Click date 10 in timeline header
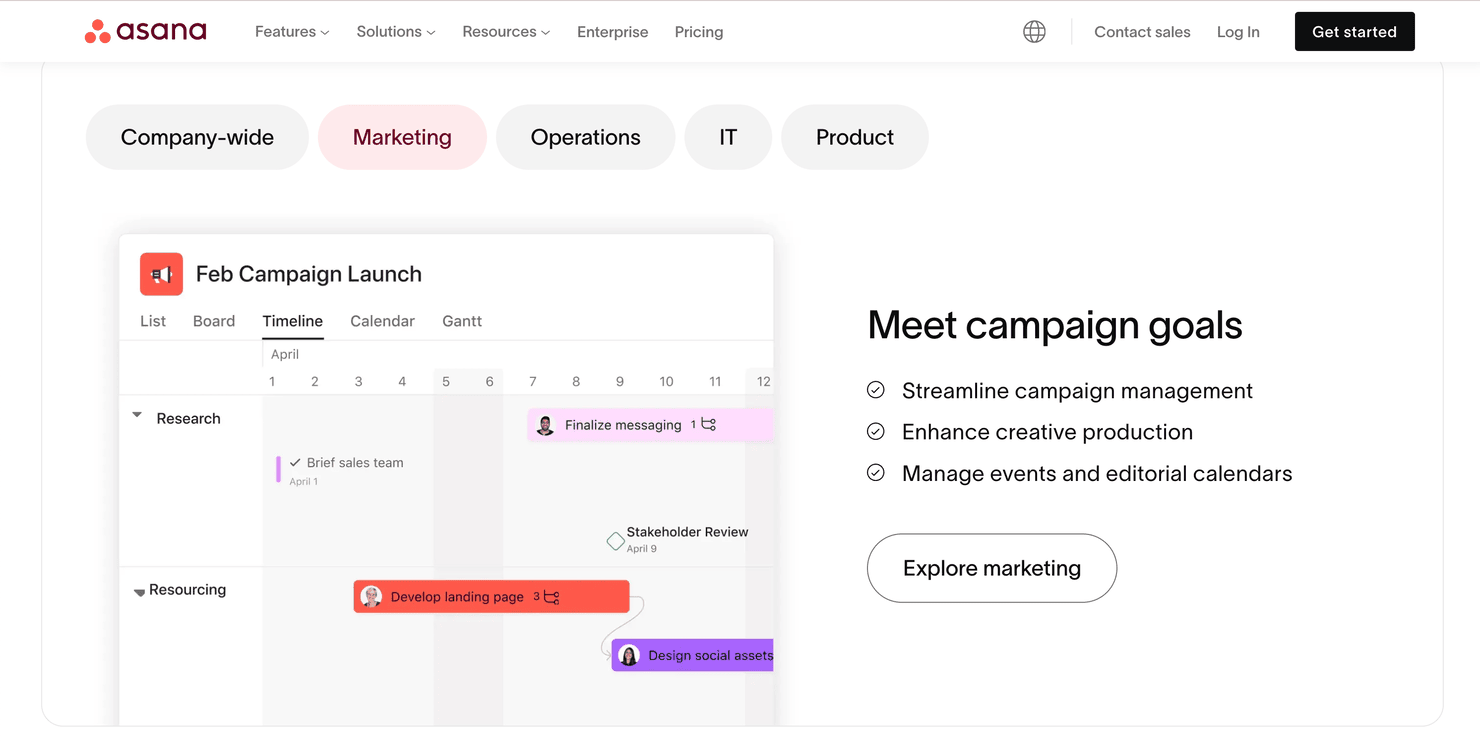Screen dimensions: 1480x742 click(x=666, y=381)
